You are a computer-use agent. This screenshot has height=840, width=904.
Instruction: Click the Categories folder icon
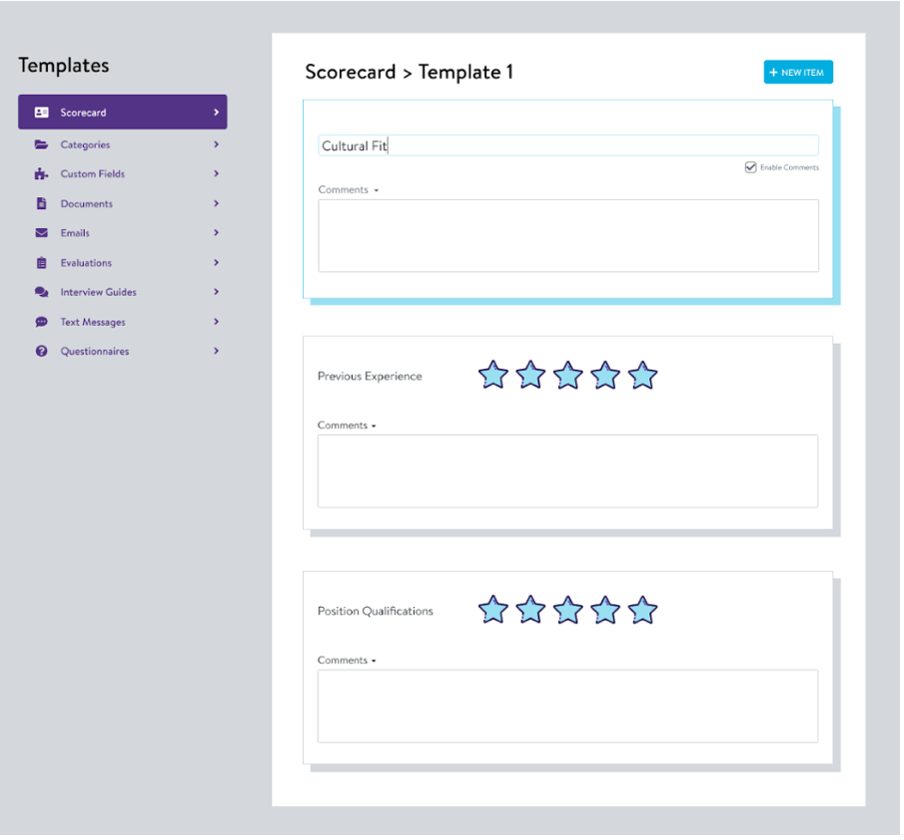click(x=41, y=145)
